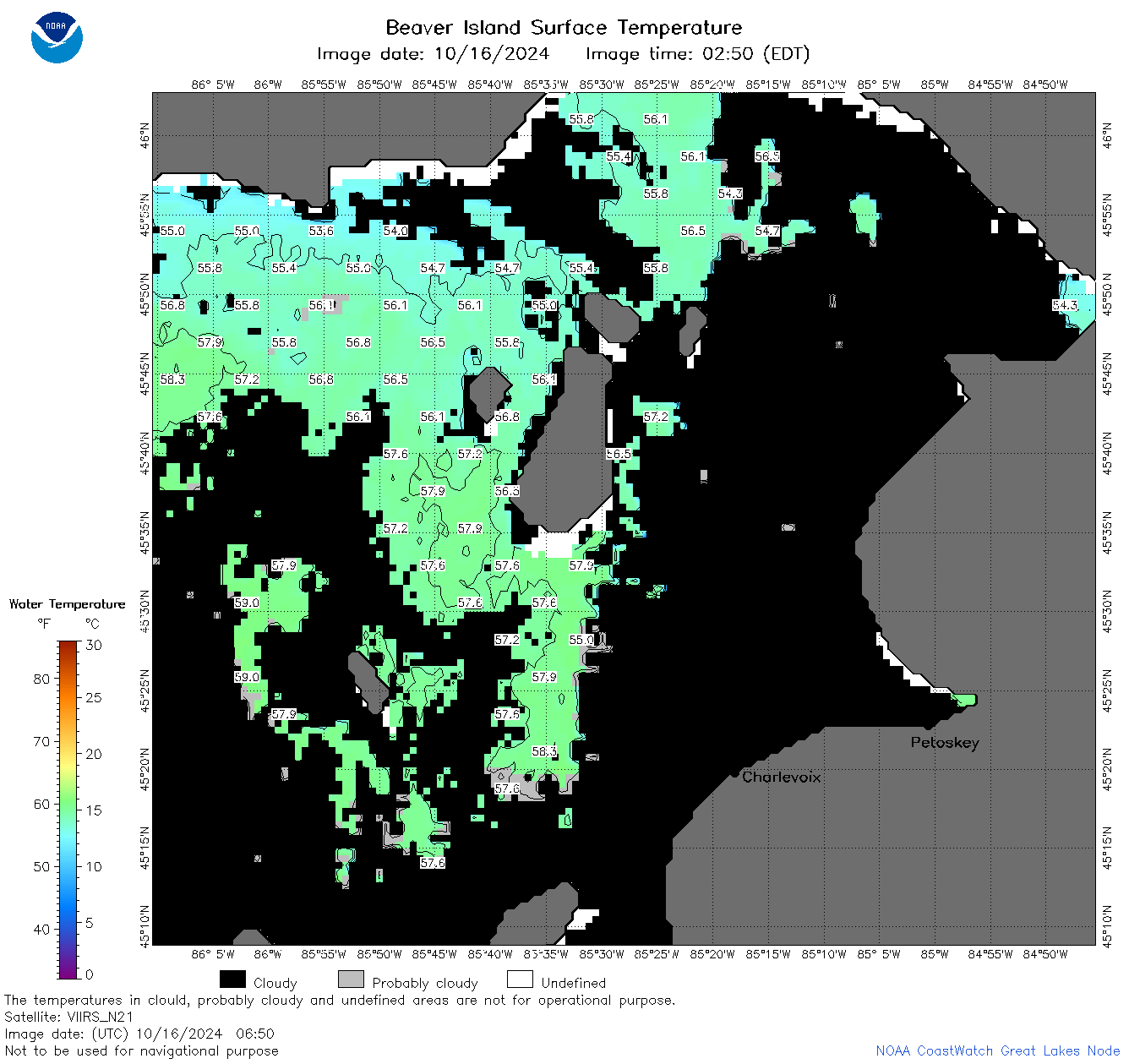Image resolution: width=1129 pixels, height=1064 pixels.
Task: Click the 54.0 temperature reading
Action: (x=395, y=231)
